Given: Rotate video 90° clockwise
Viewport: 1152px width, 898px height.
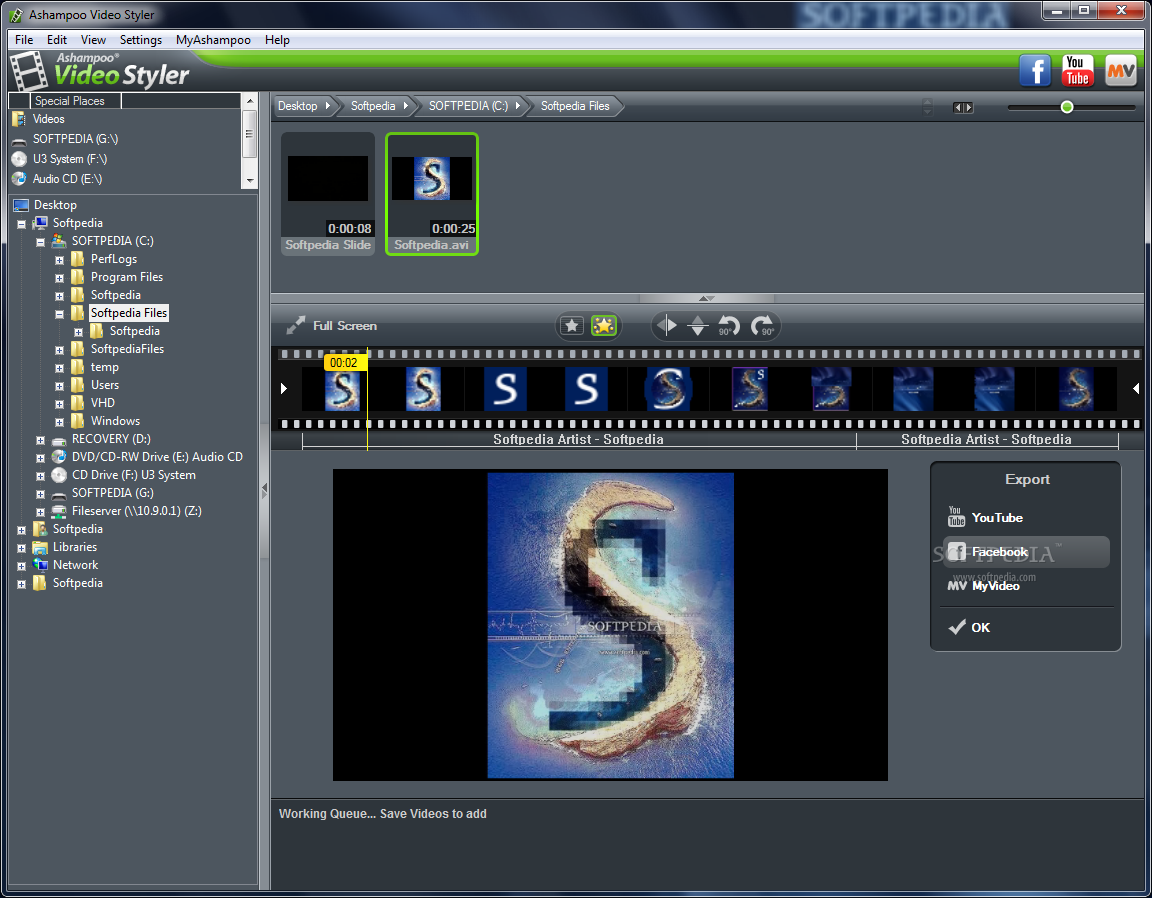Looking at the screenshot, I should click(762, 325).
